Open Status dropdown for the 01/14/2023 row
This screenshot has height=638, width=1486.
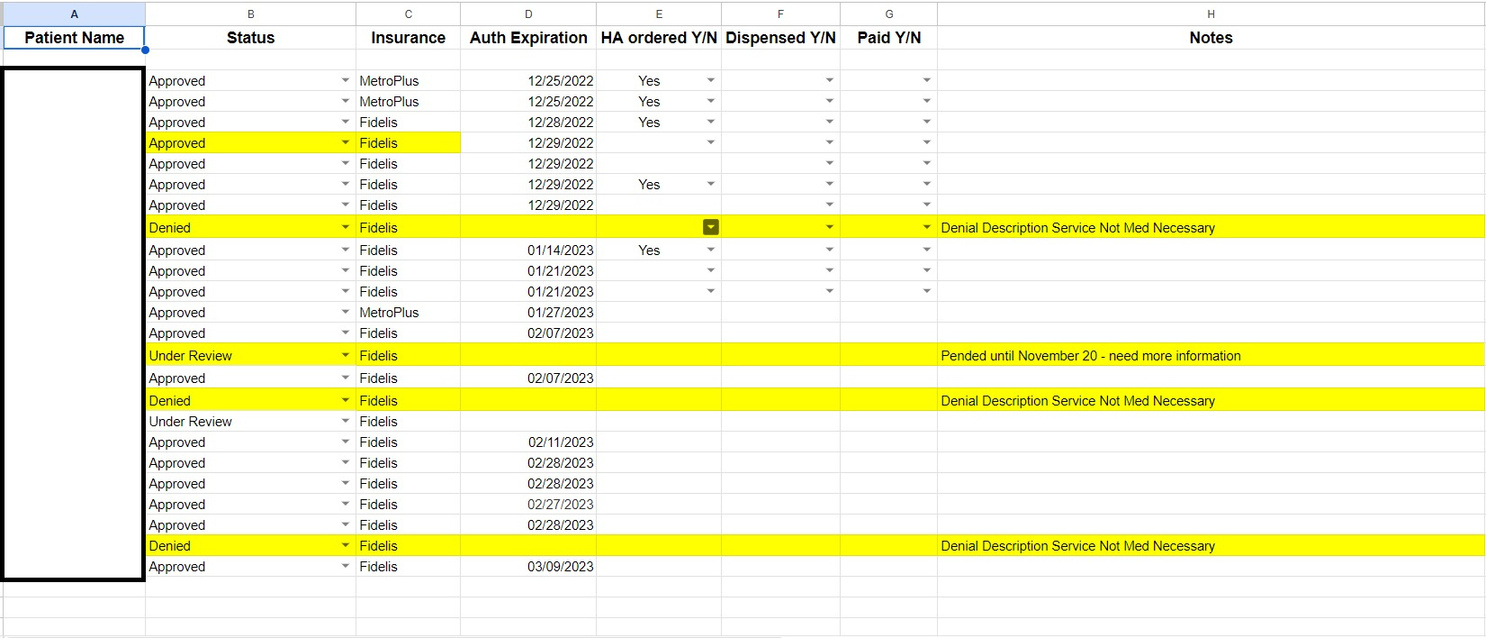pyautogui.click(x=345, y=250)
